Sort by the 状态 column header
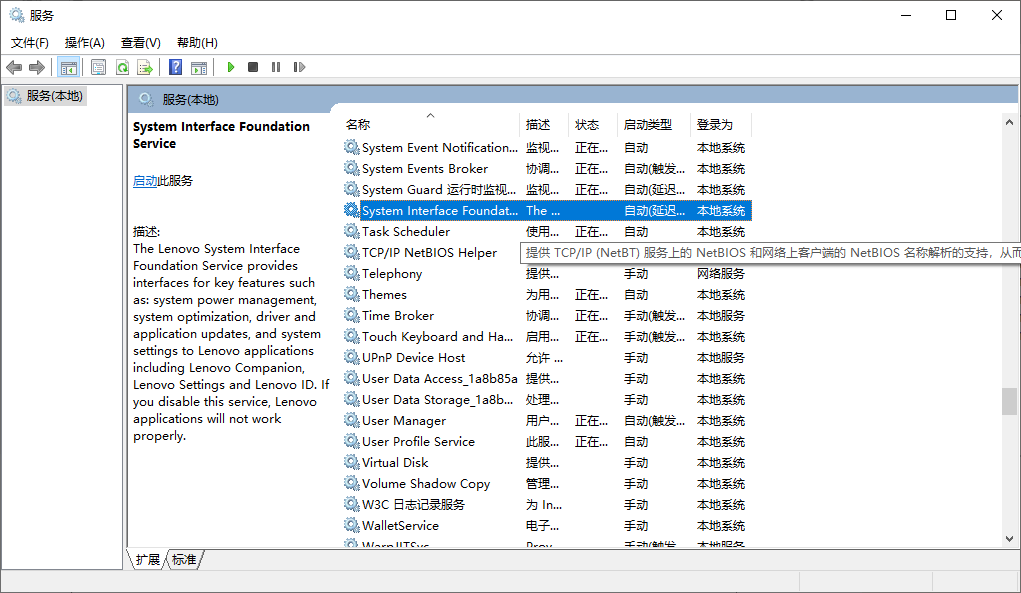Image resolution: width=1021 pixels, height=593 pixels. click(588, 124)
